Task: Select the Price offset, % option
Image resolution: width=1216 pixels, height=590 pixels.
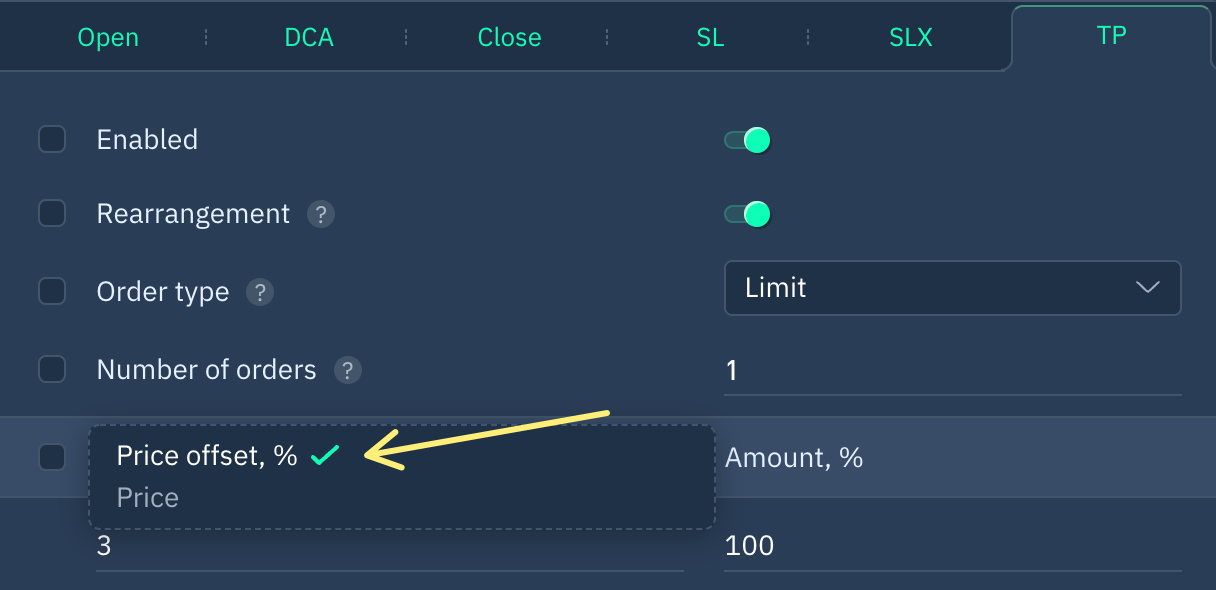Action: click(207, 456)
